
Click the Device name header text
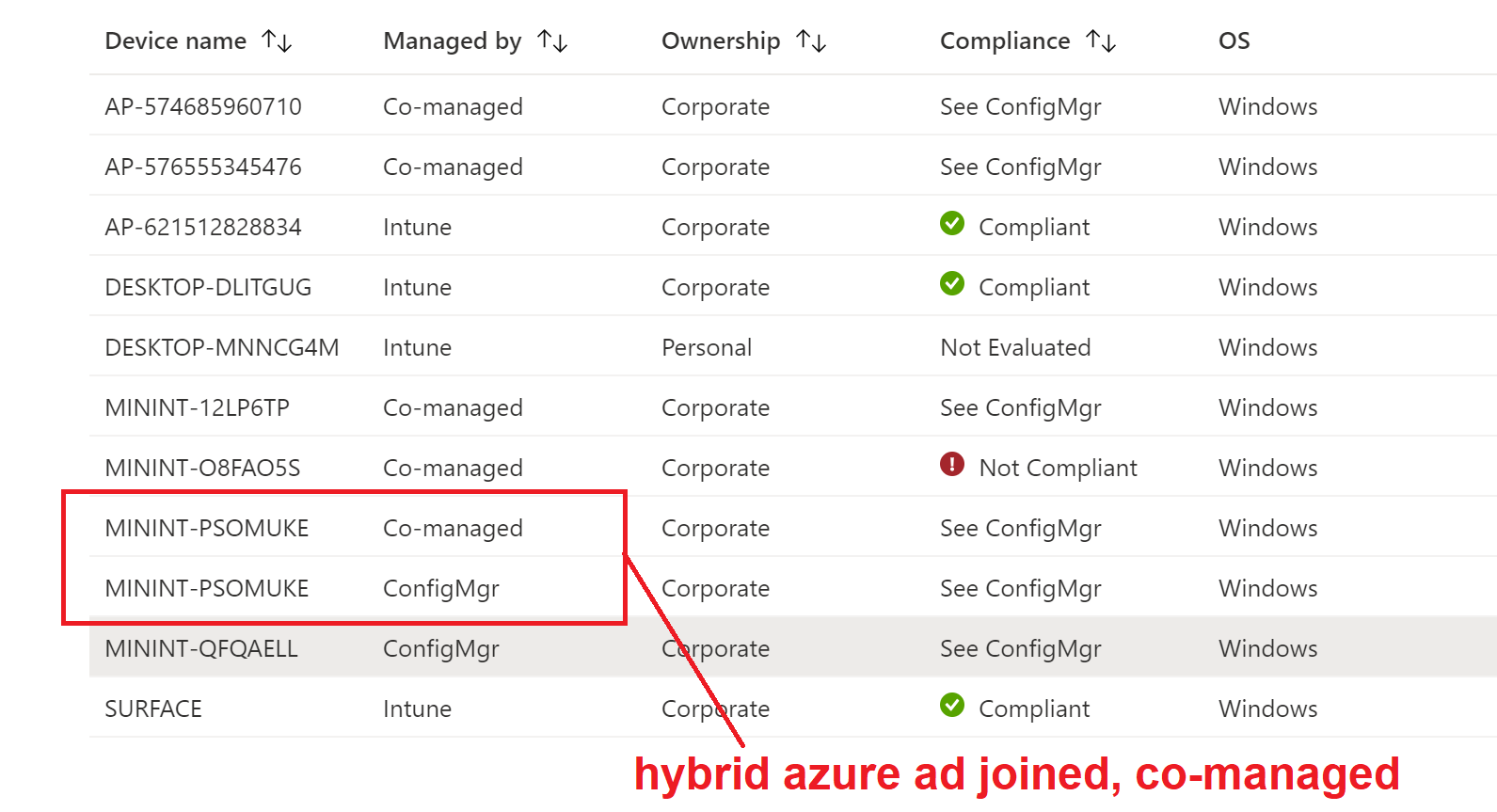[176, 40]
